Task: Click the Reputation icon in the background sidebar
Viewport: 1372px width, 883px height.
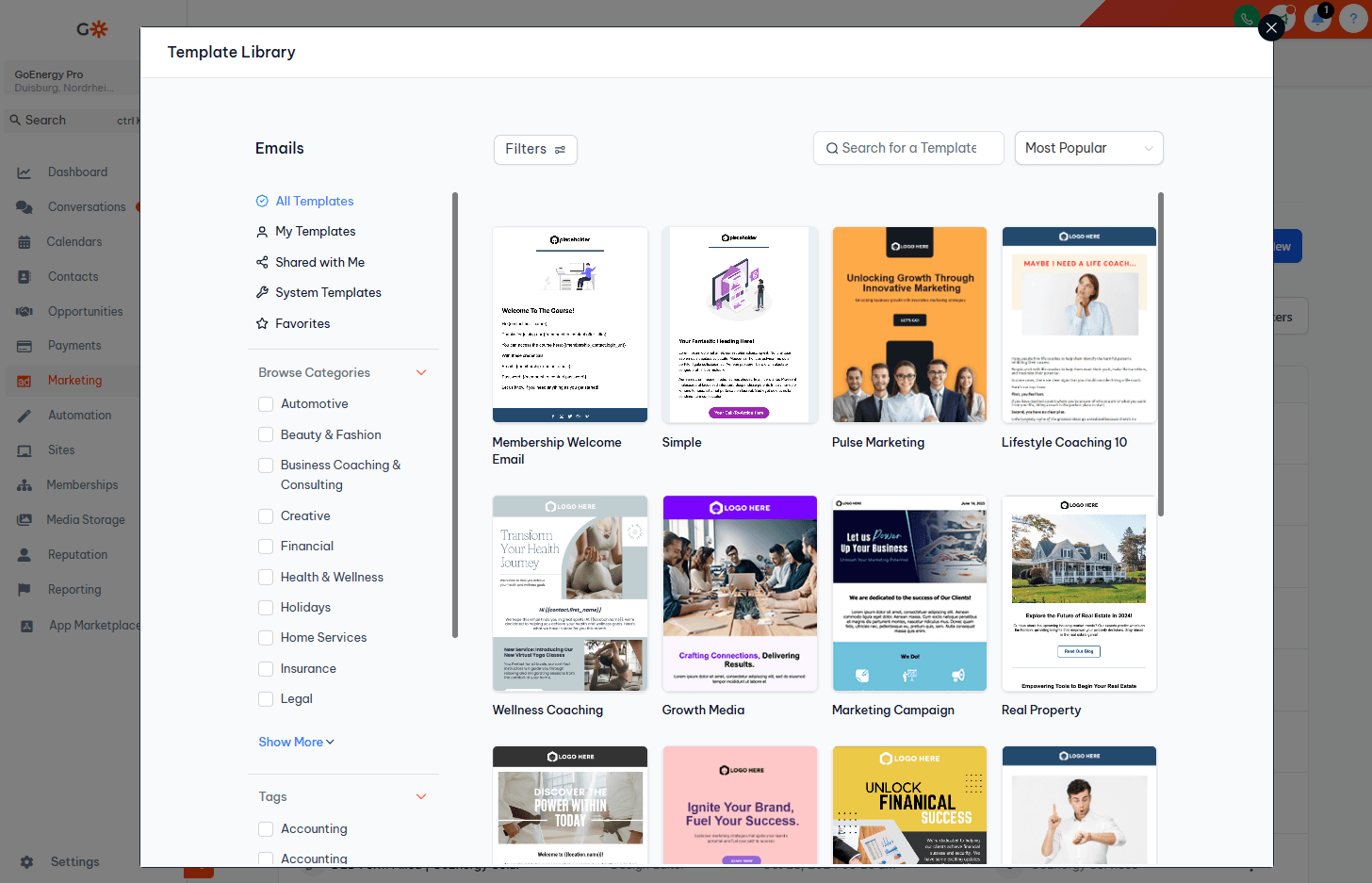Action: click(24, 555)
